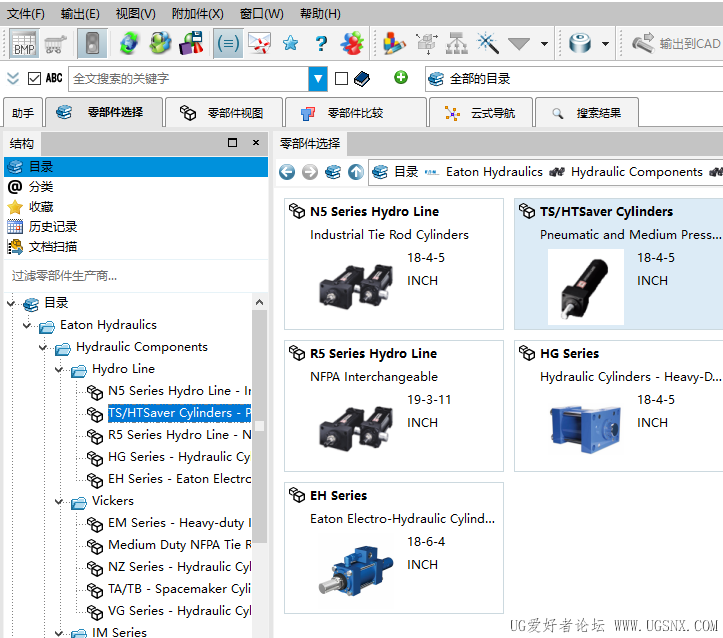
Task: Switch to the 零部件比较 tab
Action: 355,113
